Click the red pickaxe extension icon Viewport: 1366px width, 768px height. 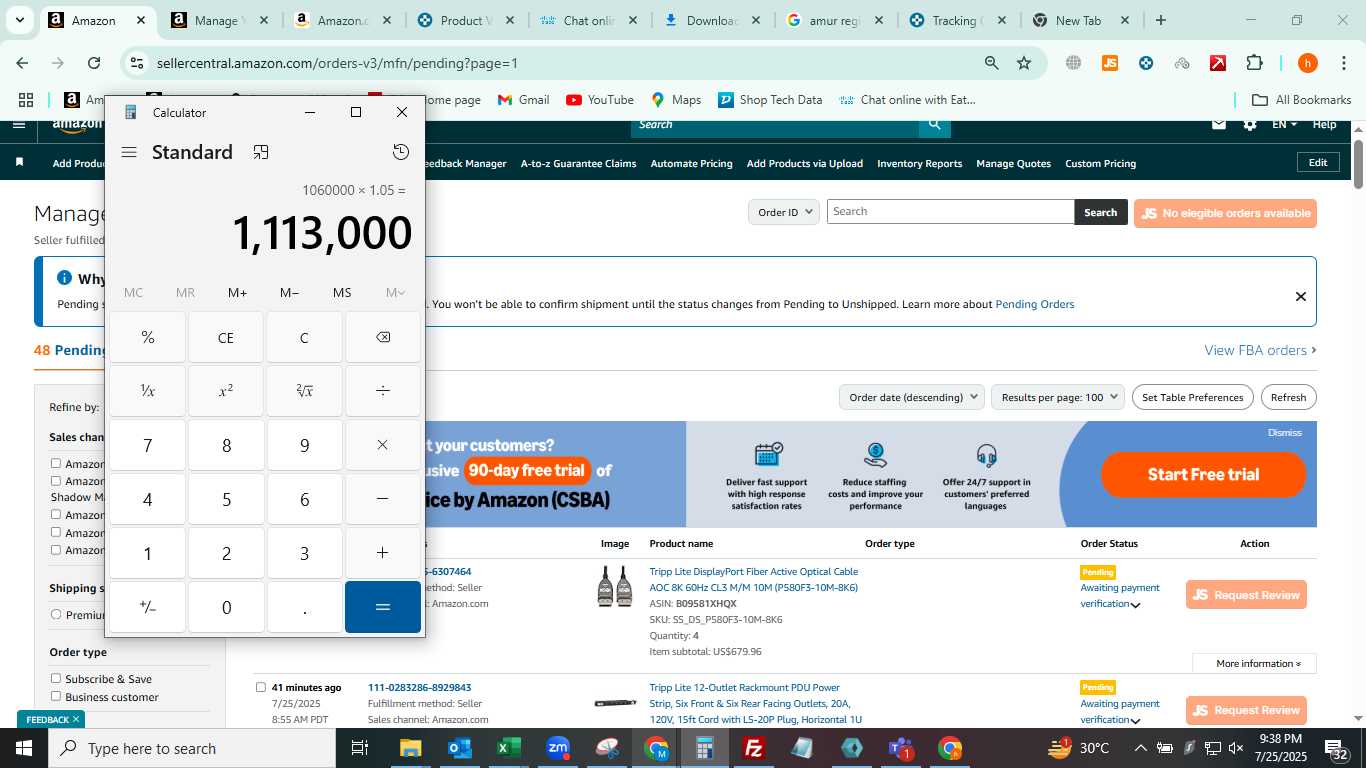click(x=1218, y=63)
